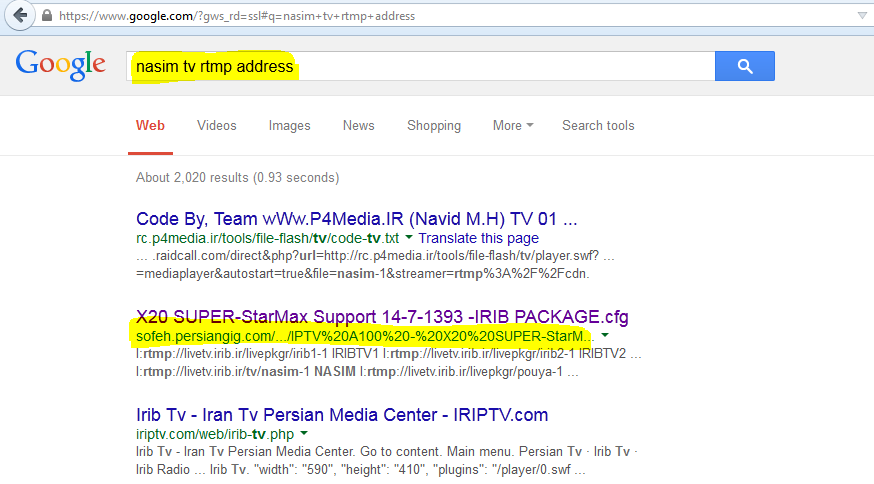Click the blue magnifier search button
The height and width of the screenshot is (484, 874).
(x=745, y=66)
